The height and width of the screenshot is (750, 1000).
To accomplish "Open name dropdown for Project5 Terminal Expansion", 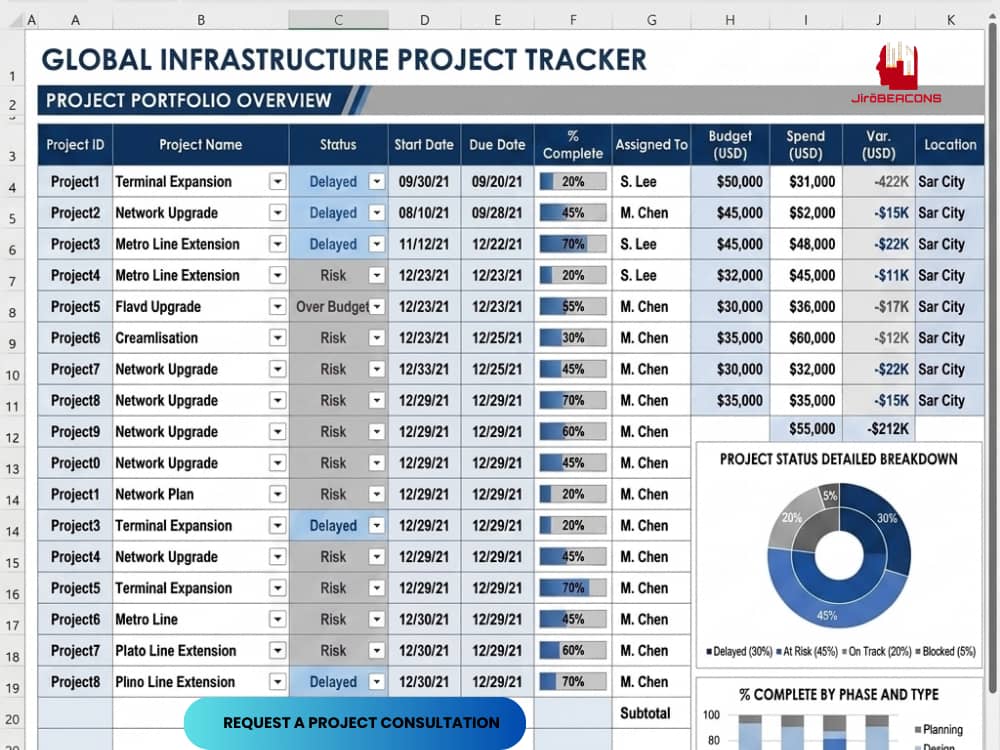I will 277,588.
